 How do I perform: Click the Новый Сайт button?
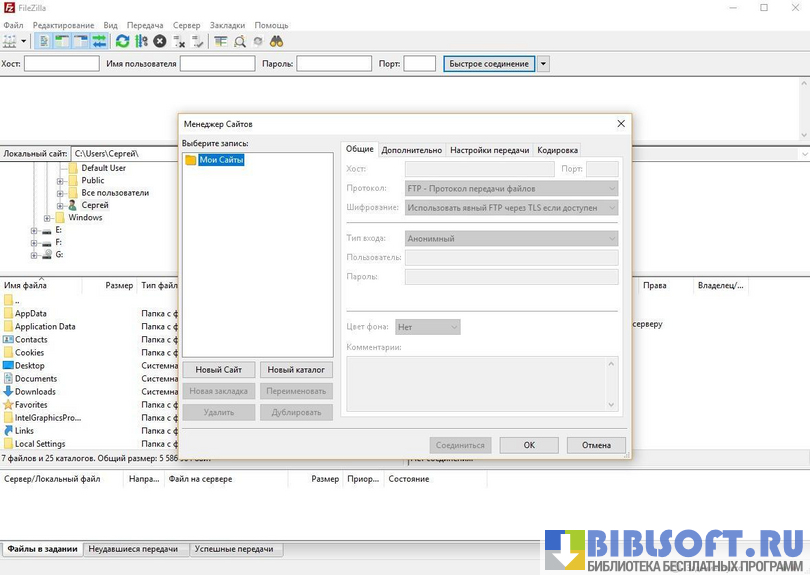click(218, 370)
